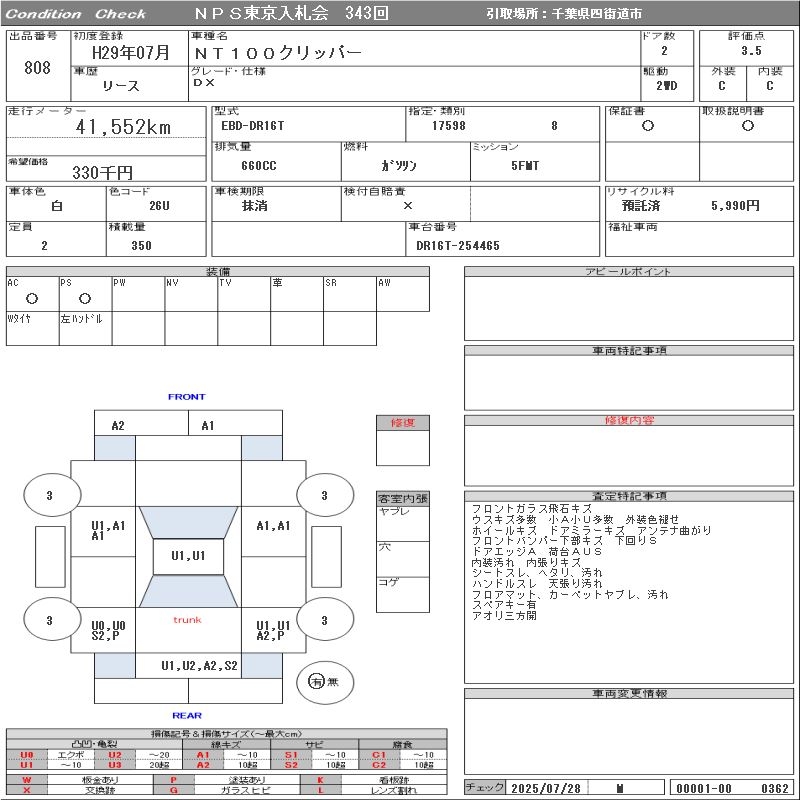
Task: Click the A2 front bumper damage section
Action: [x=118, y=426]
